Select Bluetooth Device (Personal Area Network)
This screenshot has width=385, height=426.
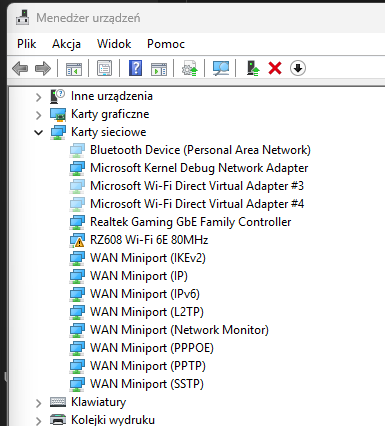click(x=200, y=150)
